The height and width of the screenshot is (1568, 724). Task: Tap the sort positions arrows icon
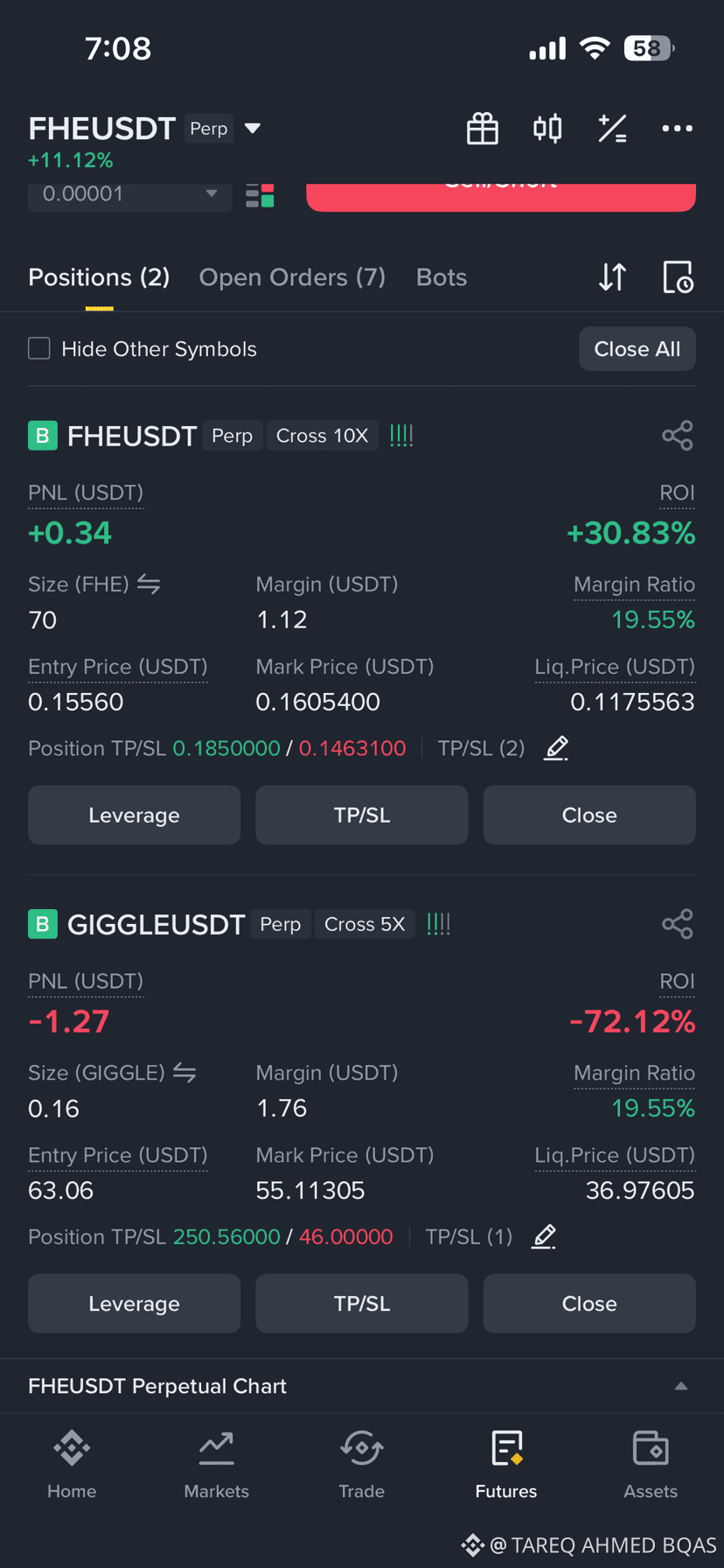[x=612, y=277]
